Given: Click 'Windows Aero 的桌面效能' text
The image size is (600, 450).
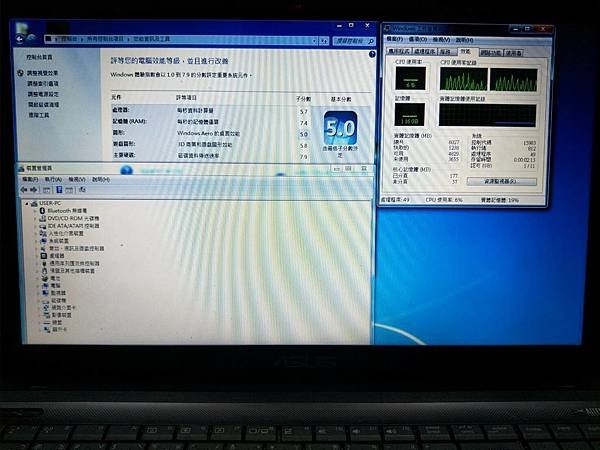Looking at the screenshot, I should click(209, 134).
